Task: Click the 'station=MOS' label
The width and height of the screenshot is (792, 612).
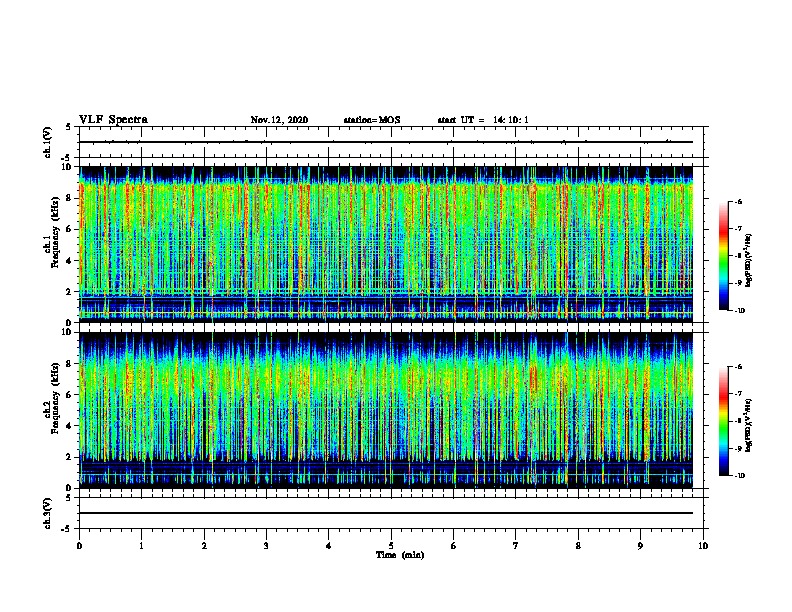Action: pyautogui.click(x=372, y=120)
